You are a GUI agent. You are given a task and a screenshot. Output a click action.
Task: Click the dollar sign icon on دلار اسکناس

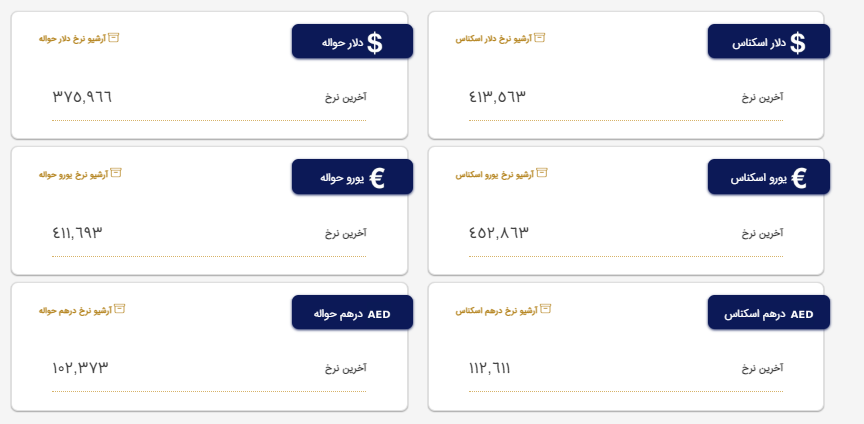click(x=797, y=42)
